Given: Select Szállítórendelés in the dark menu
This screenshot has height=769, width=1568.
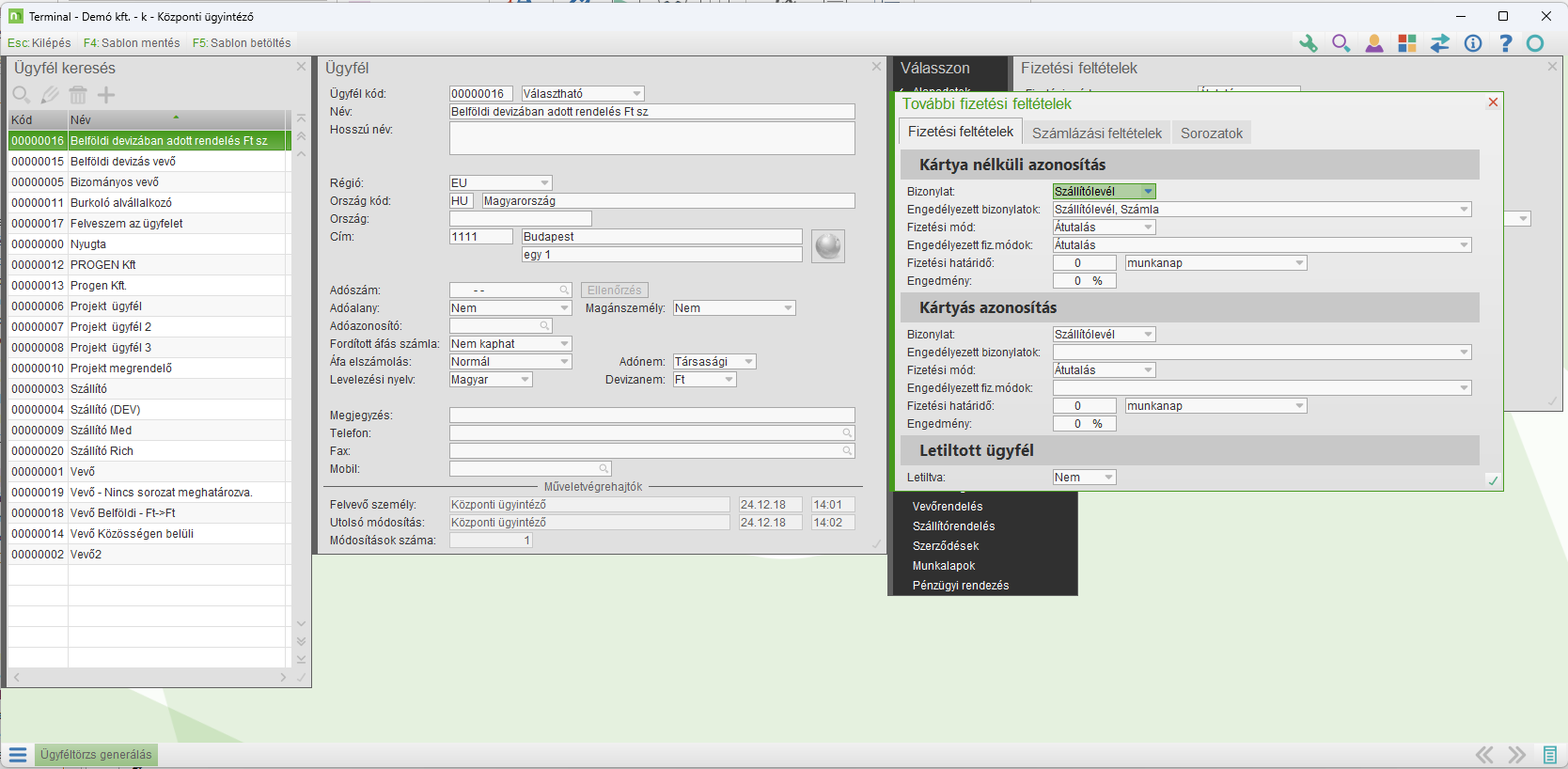Looking at the screenshot, I should (953, 526).
